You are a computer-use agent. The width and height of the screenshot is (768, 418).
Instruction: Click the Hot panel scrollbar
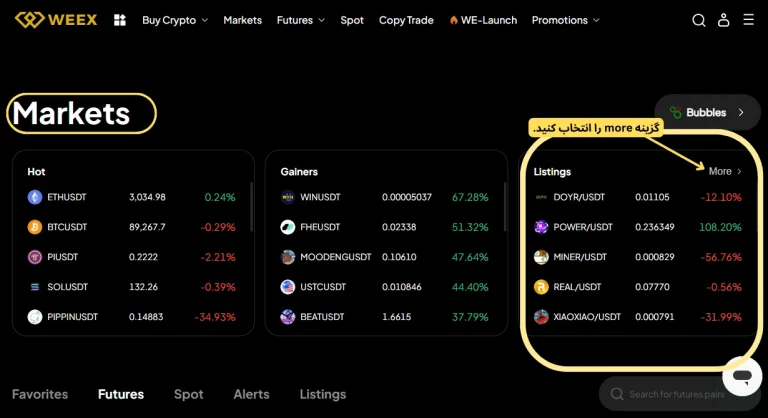252,207
